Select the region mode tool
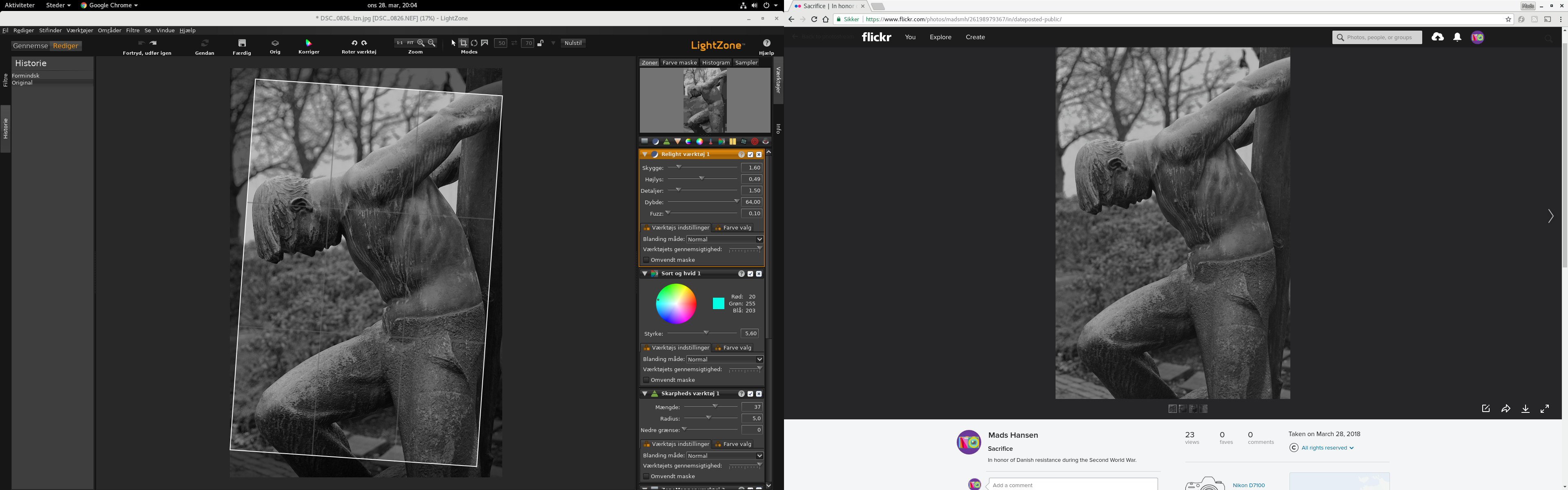The image size is (1568, 490). coord(485,43)
